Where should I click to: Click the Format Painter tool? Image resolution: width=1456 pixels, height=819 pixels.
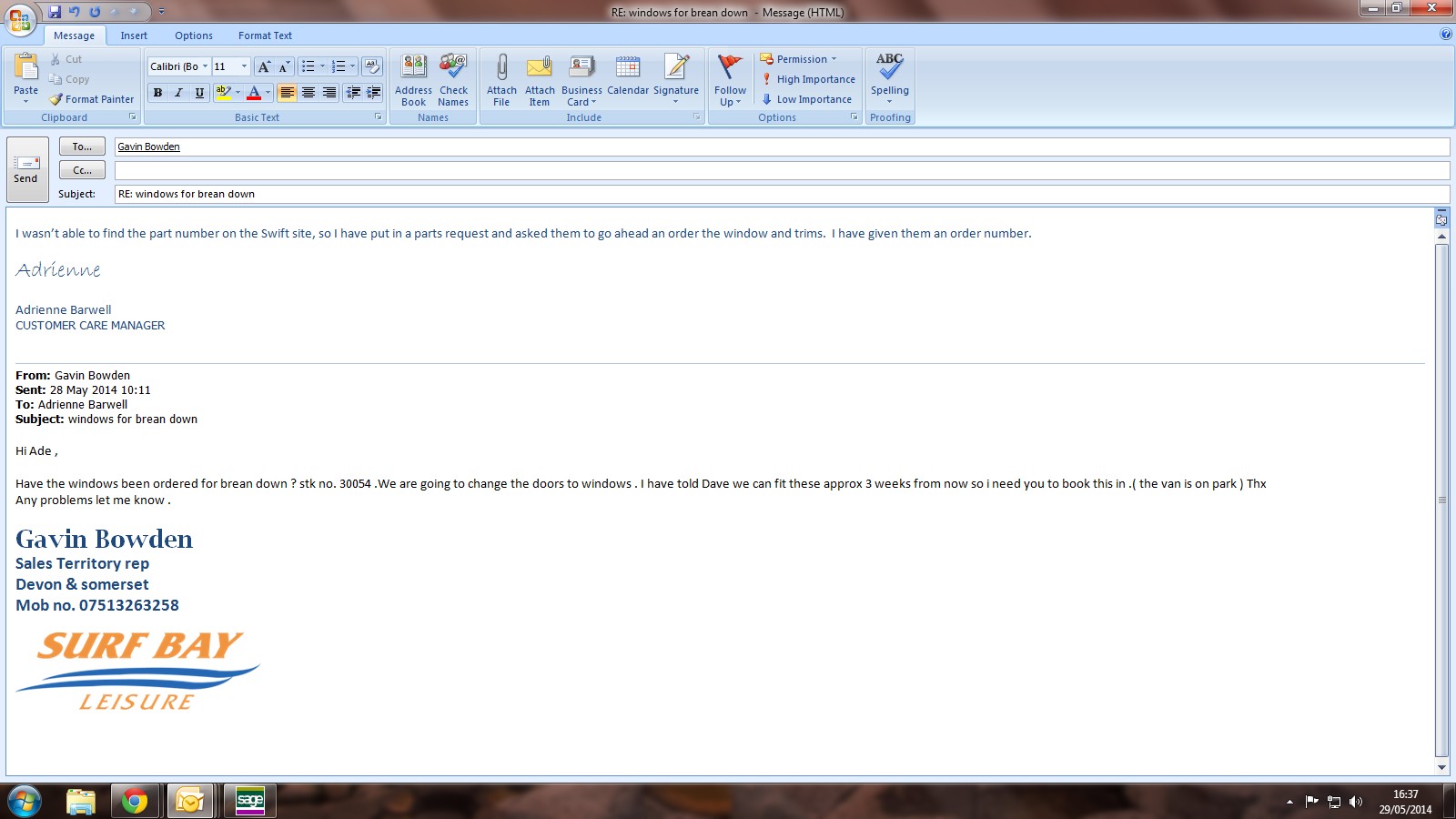(92, 99)
